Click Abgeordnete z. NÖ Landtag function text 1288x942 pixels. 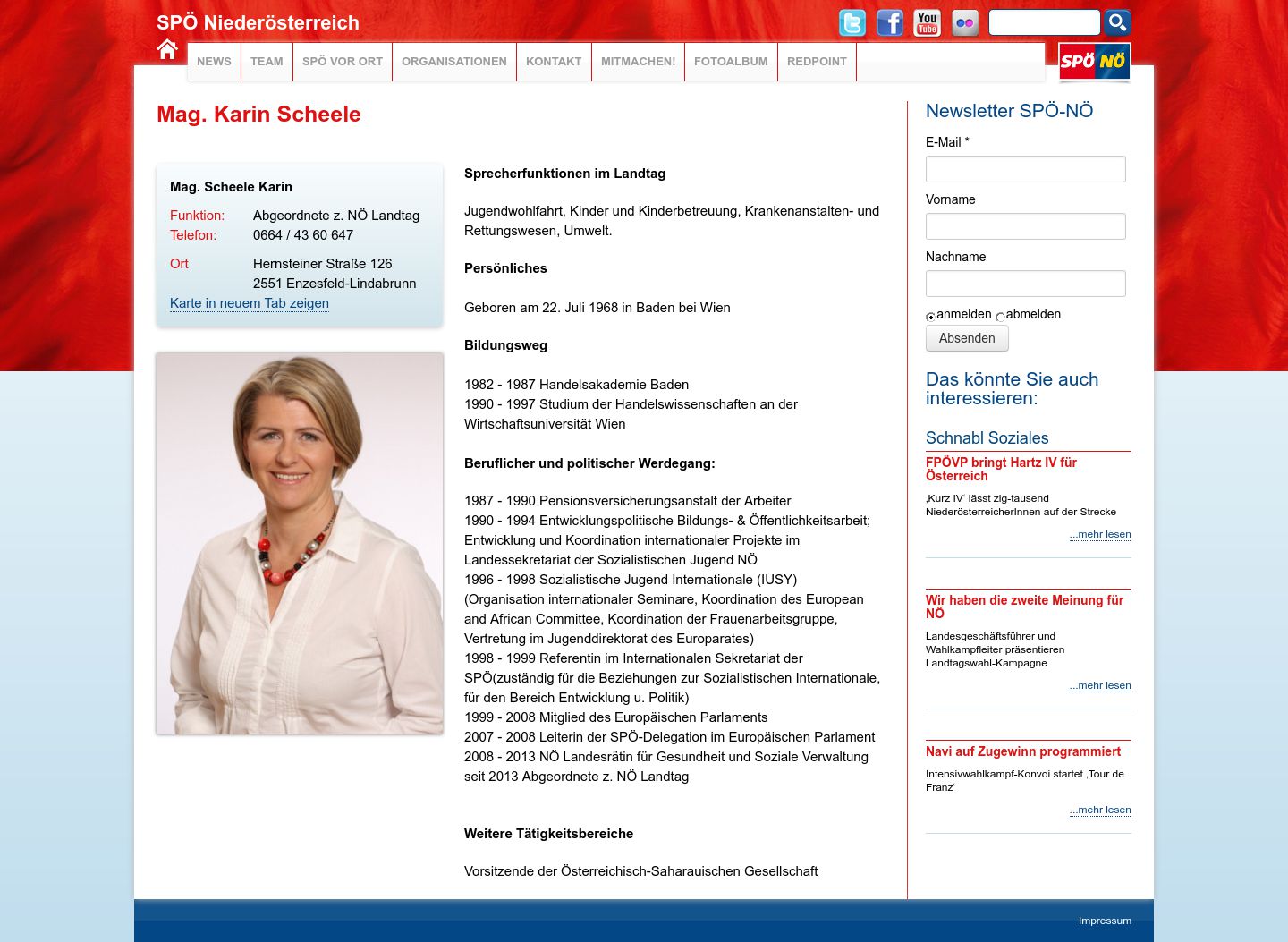pos(336,216)
